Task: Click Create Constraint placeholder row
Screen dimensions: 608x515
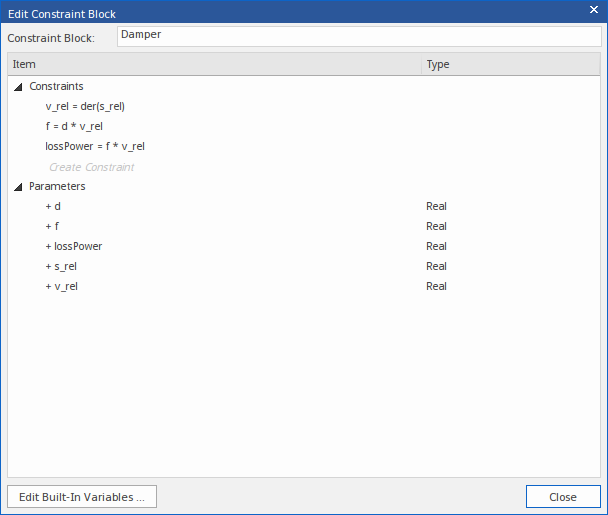Action: pyautogui.click(x=91, y=167)
